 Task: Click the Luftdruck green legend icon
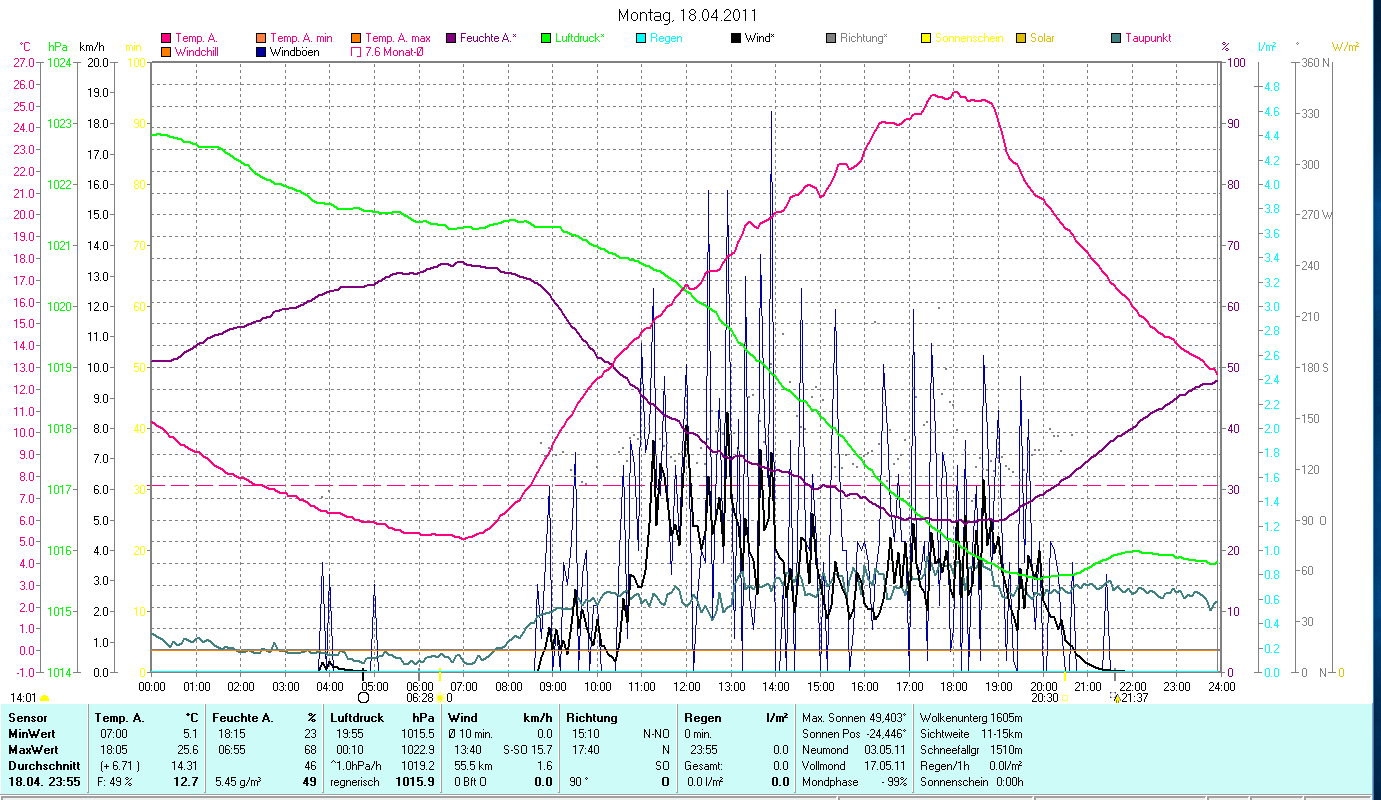click(x=546, y=38)
